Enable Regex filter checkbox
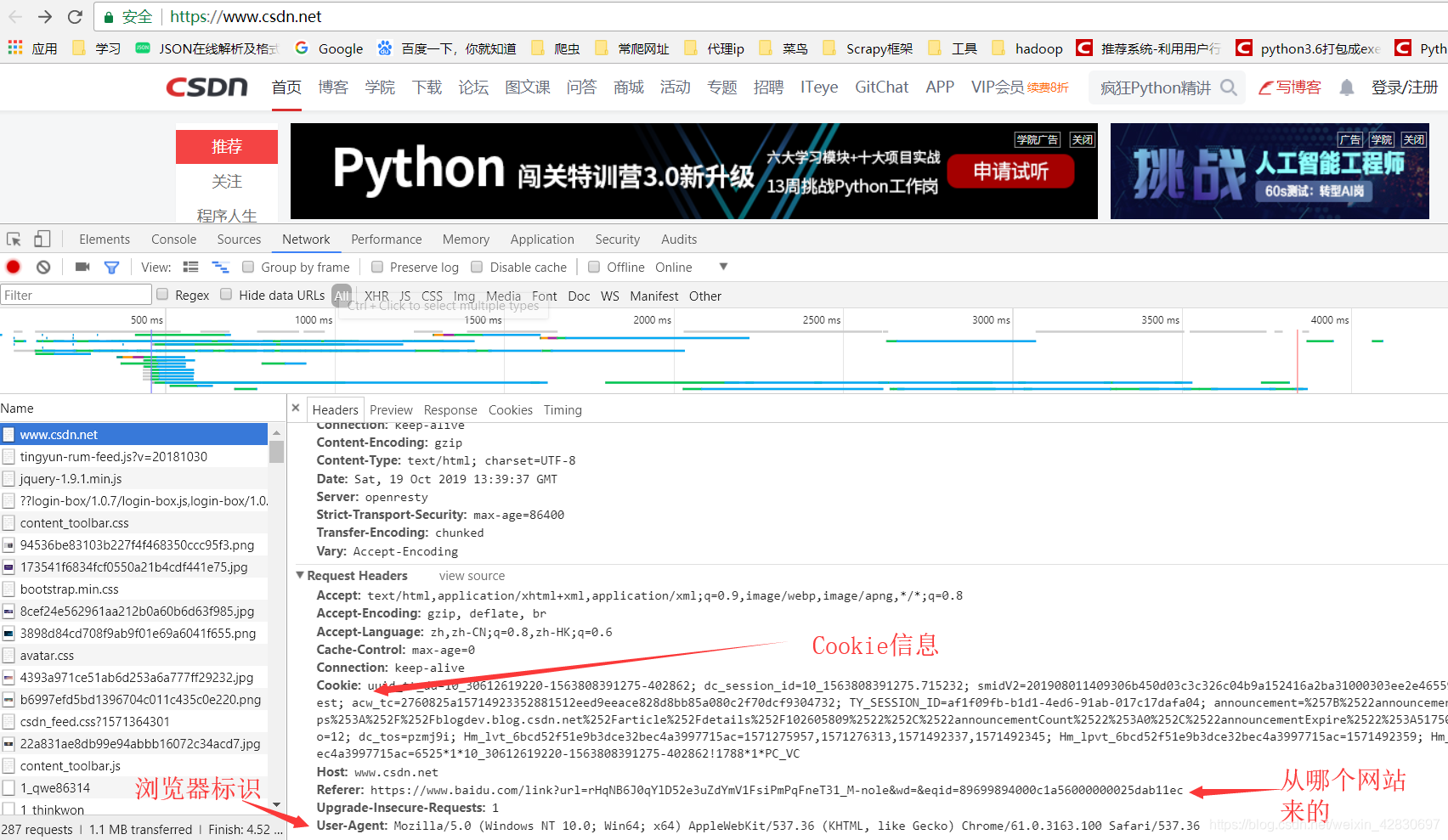The width and height of the screenshot is (1448, 840). (162, 294)
